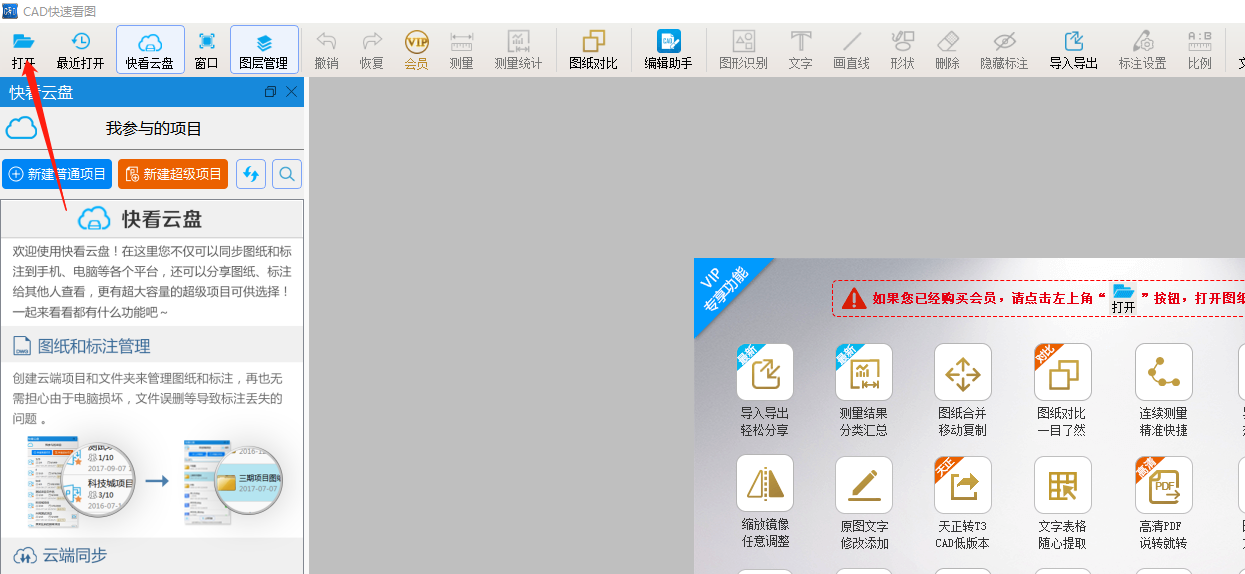Open the 最近打开 recent files list

(x=80, y=50)
